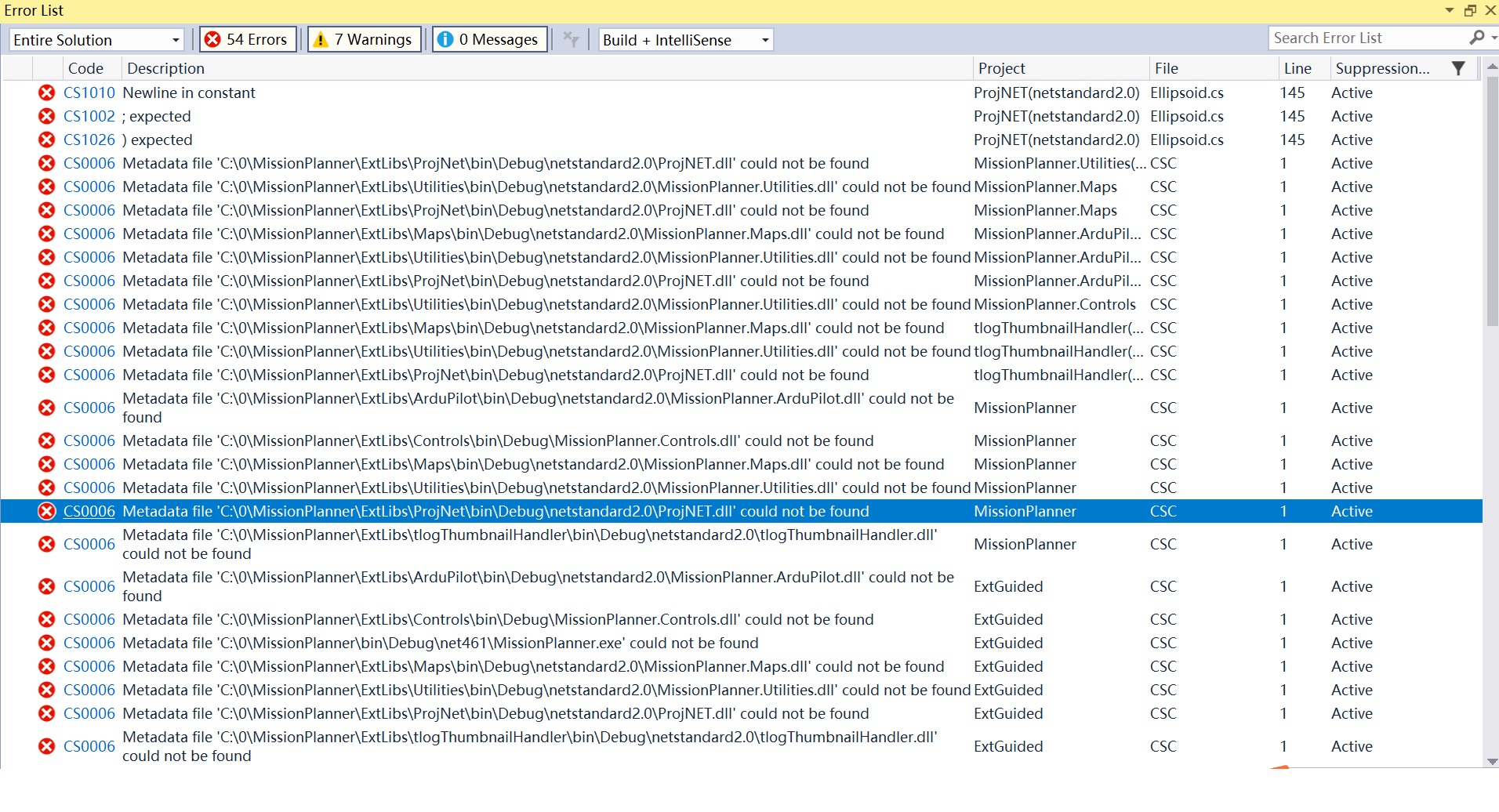Toggle the 0 Messages filter
The height and width of the screenshot is (812, 1499).
[489, 39]
